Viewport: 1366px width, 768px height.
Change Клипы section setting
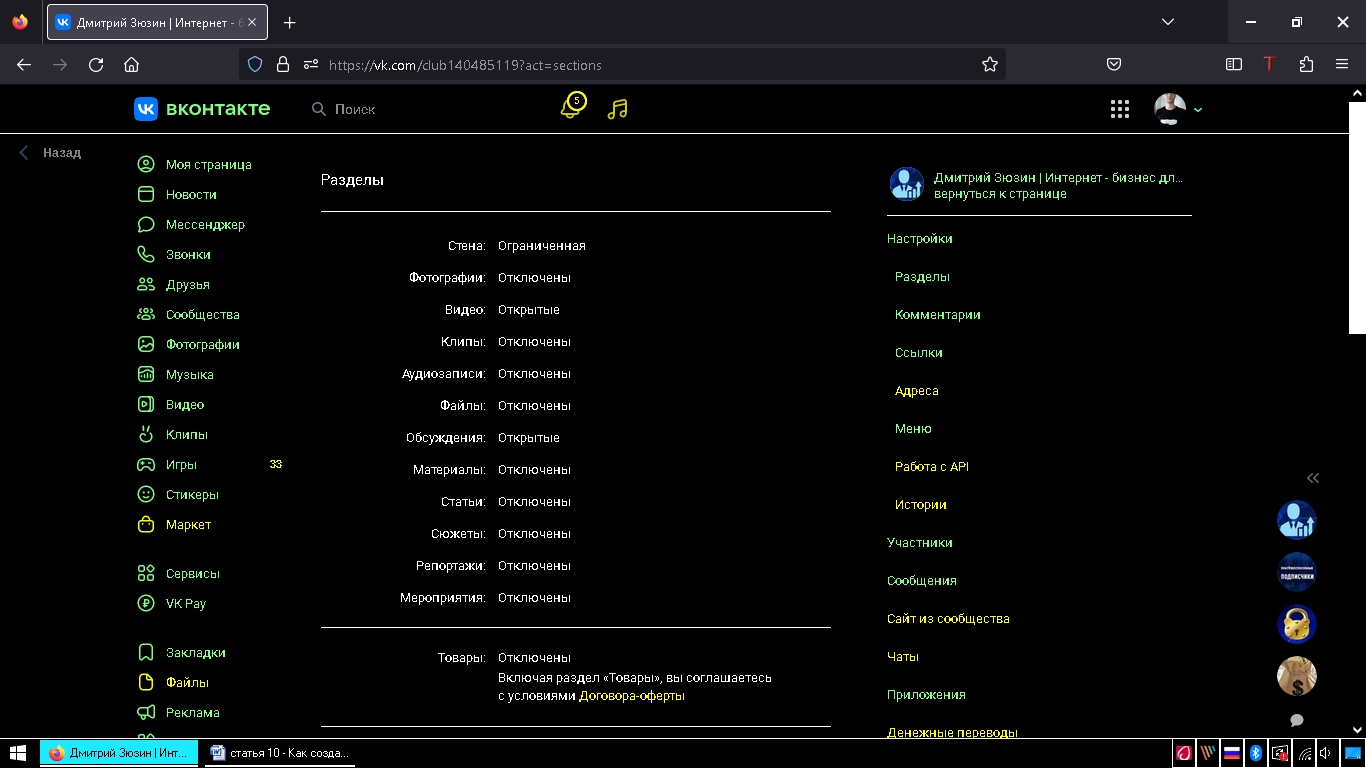click(534, 341)
